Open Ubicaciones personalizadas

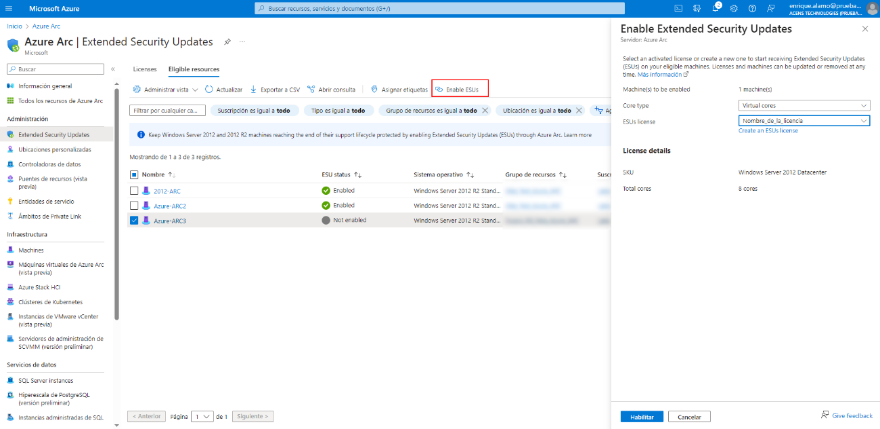click(54, 150)
